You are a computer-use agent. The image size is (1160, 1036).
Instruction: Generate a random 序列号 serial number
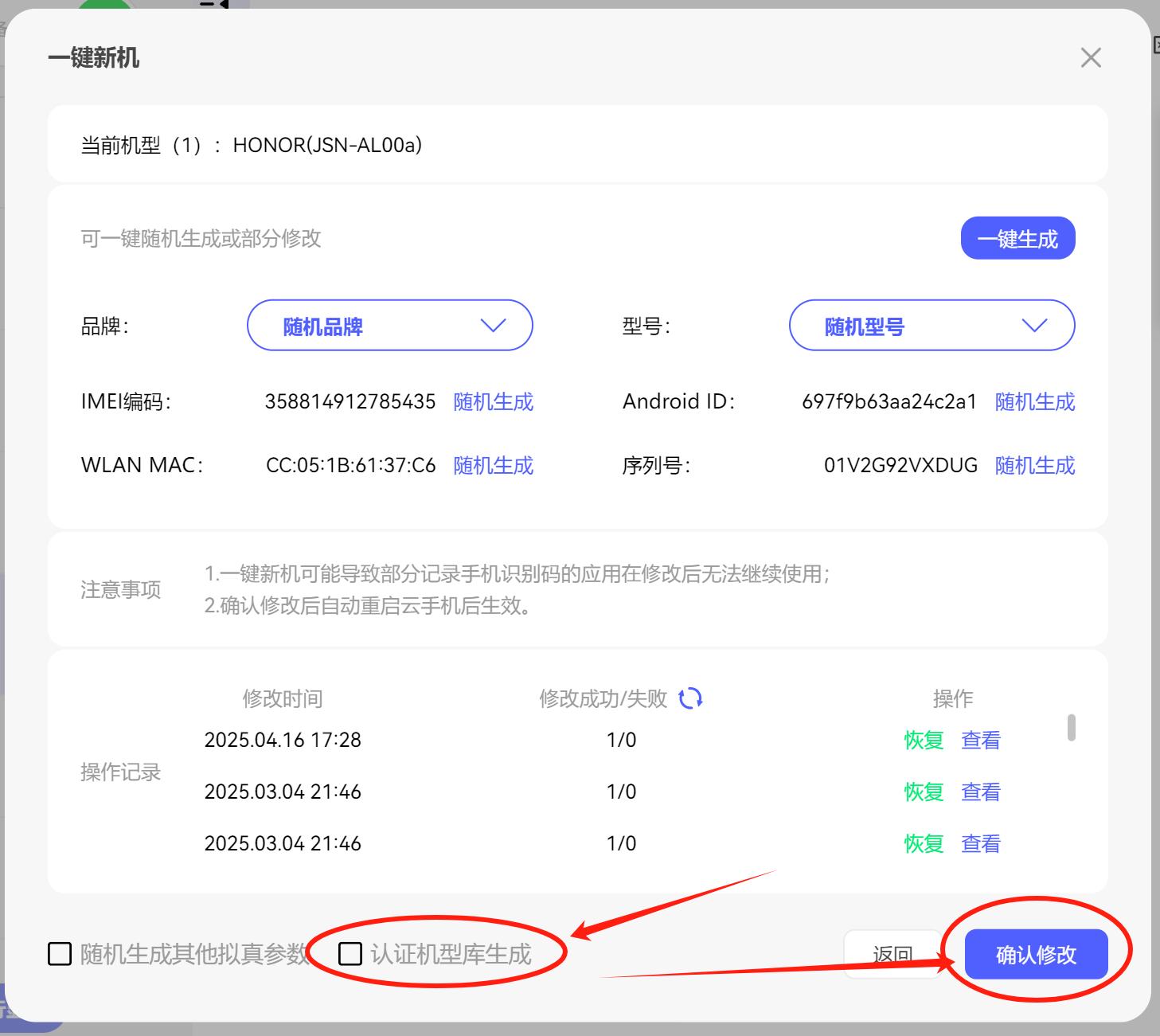[1034, 465]
